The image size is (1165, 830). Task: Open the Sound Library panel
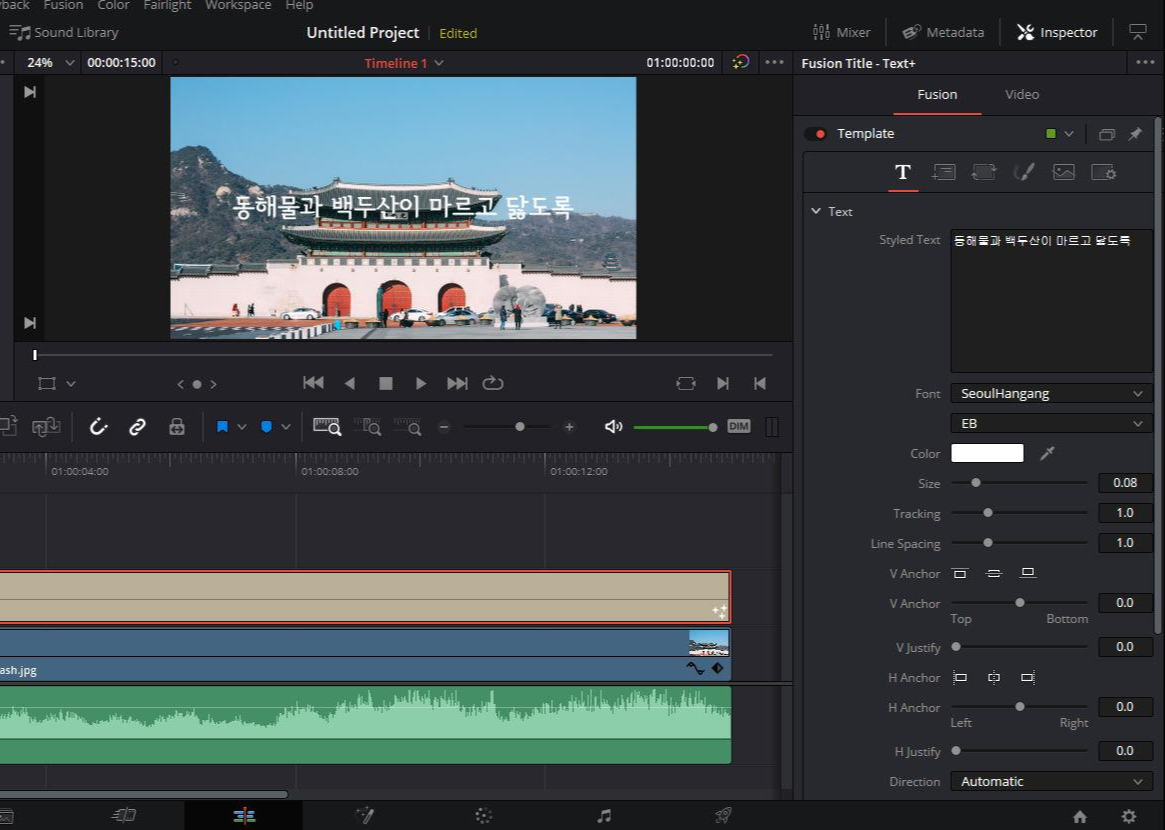coord(65,33)
